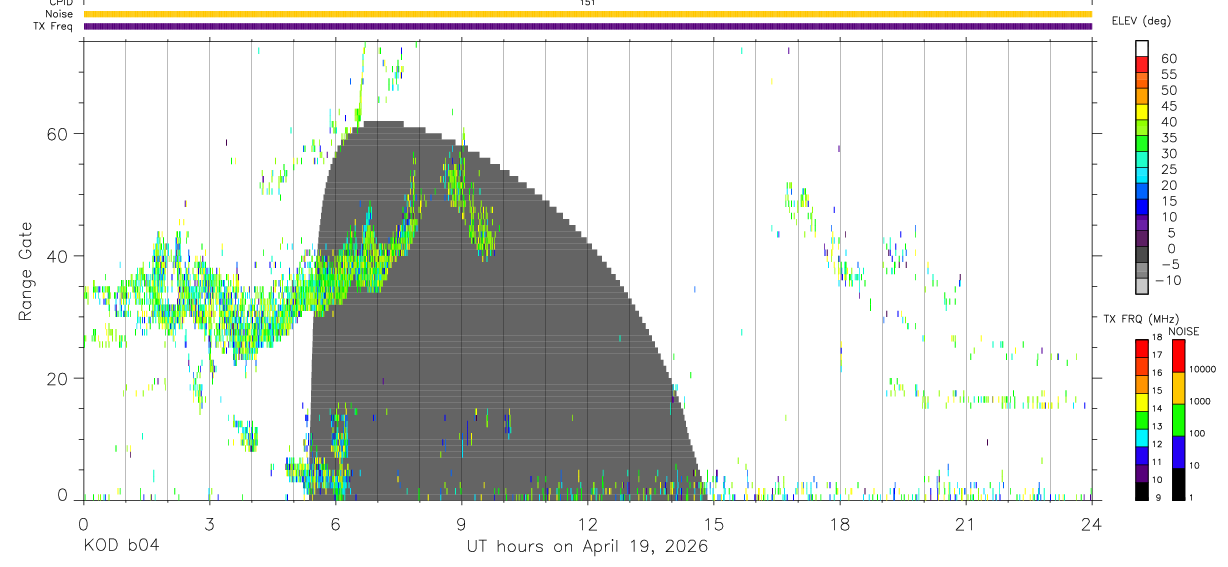Click the "1000" value on the NOISE scale
Viewport: 1228px width, 567px height.
pos(1201,401)
